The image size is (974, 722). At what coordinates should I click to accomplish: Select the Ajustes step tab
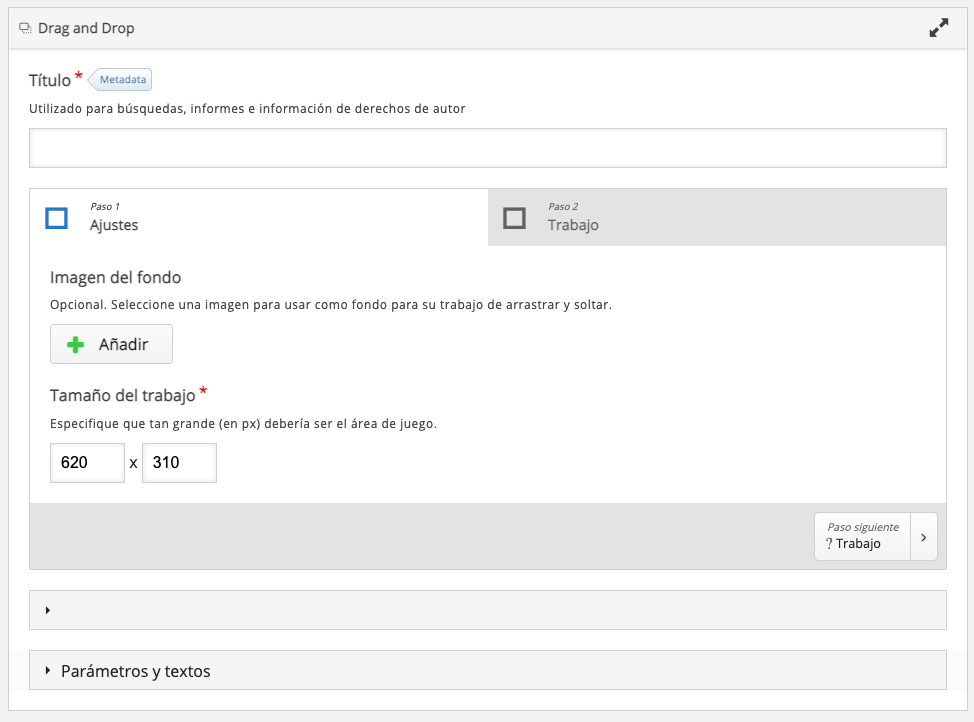tap(259, 217)
